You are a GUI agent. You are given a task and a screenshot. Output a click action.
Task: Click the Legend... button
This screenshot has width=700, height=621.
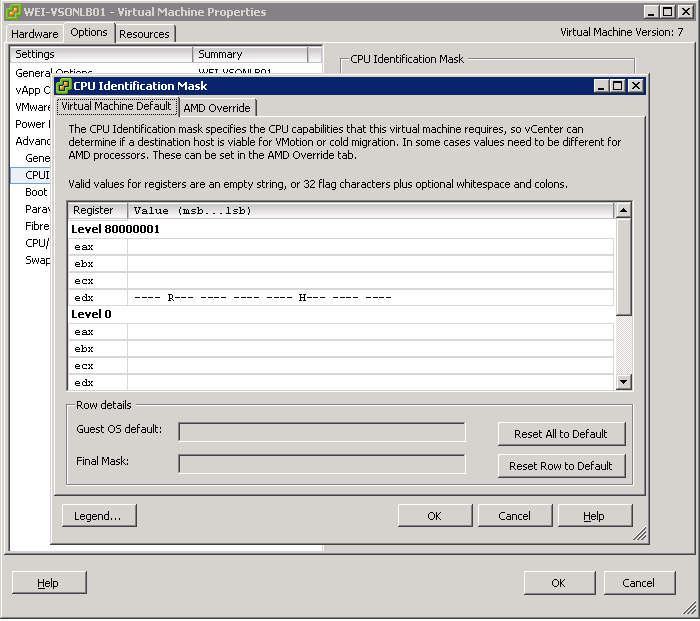pos(99,516)
